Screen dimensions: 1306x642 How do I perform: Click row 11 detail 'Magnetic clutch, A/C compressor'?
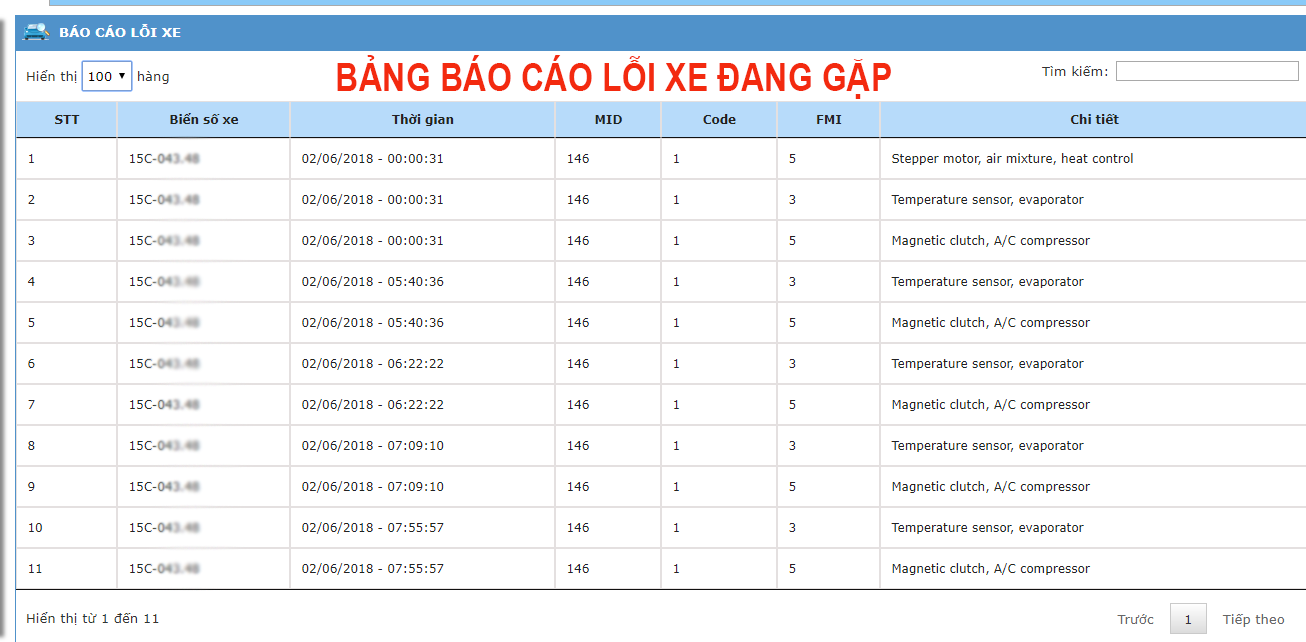point(990,569)
